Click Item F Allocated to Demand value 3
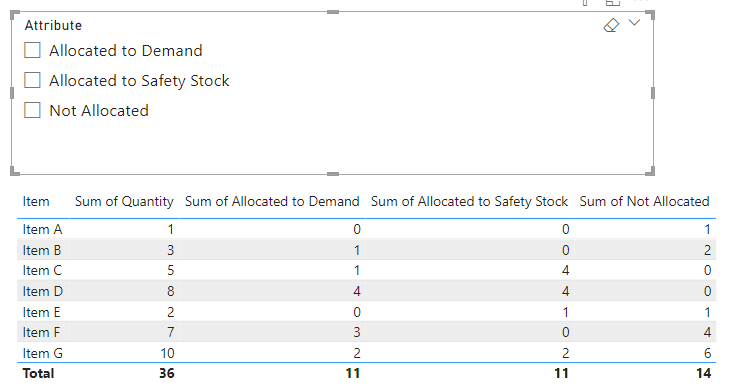748x387 pixels. pyautogui.click(x=357, y=332)
